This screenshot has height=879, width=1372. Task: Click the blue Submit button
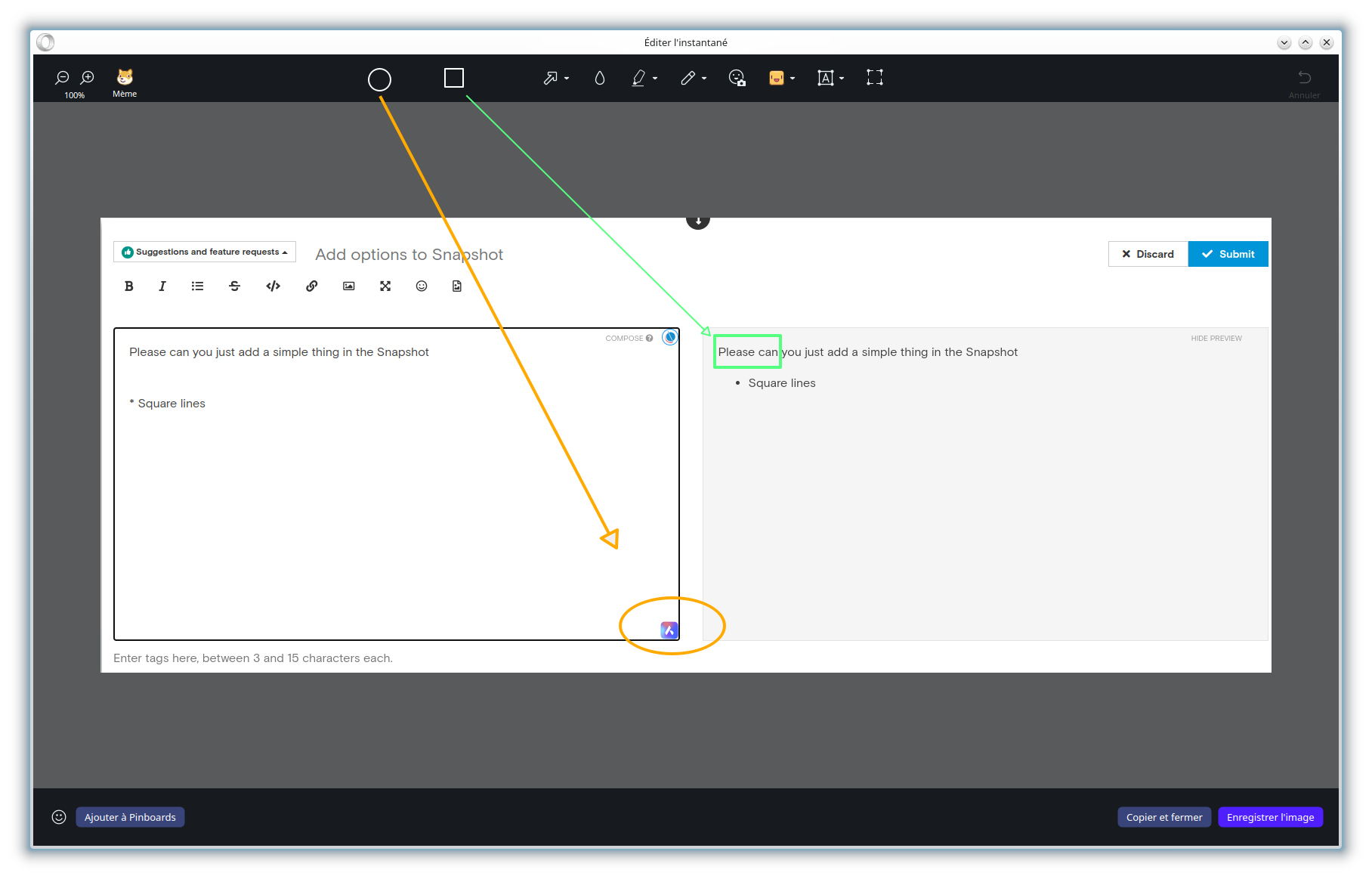point(1228,254)
